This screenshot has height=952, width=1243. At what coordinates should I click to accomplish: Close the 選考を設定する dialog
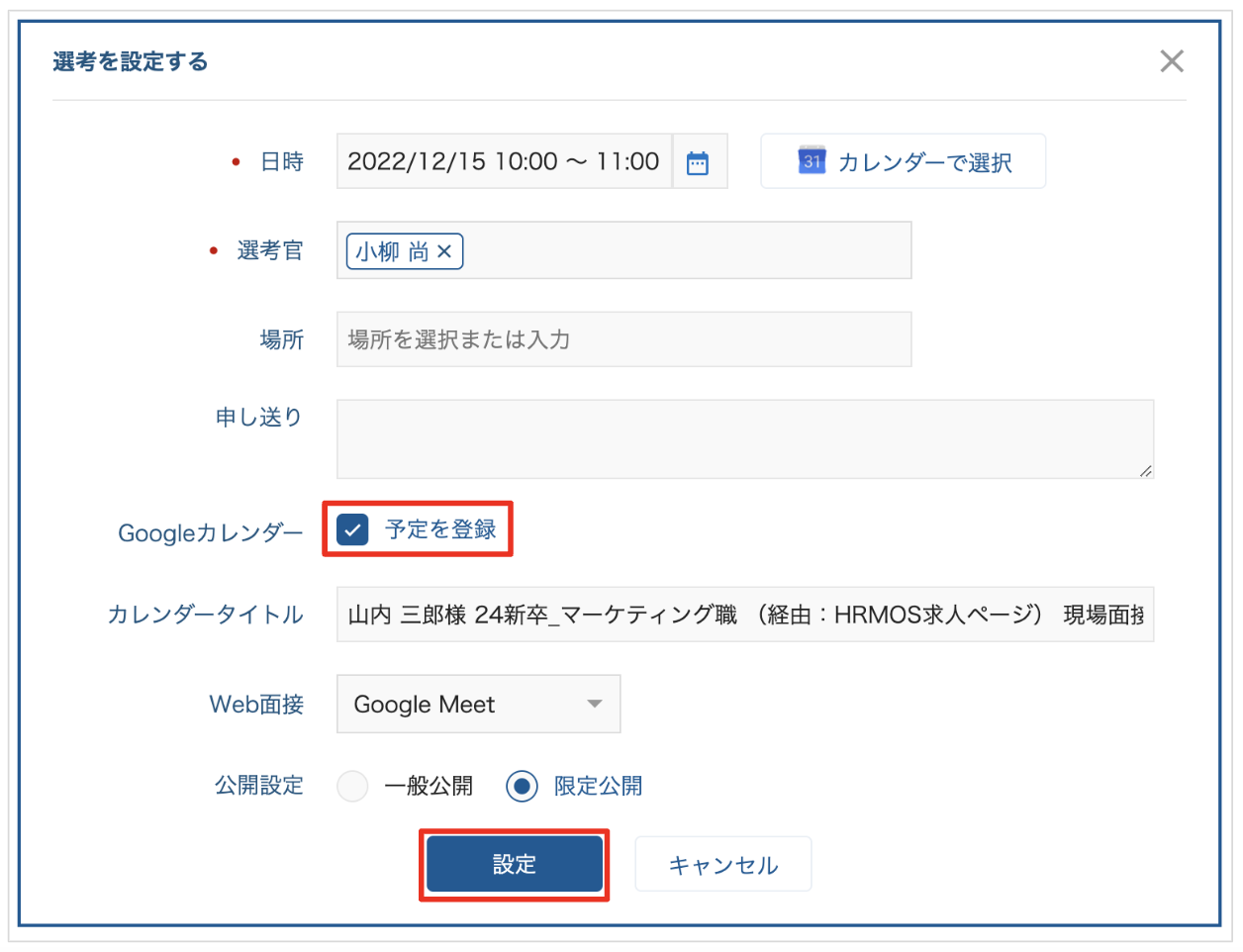point(1172,61)
